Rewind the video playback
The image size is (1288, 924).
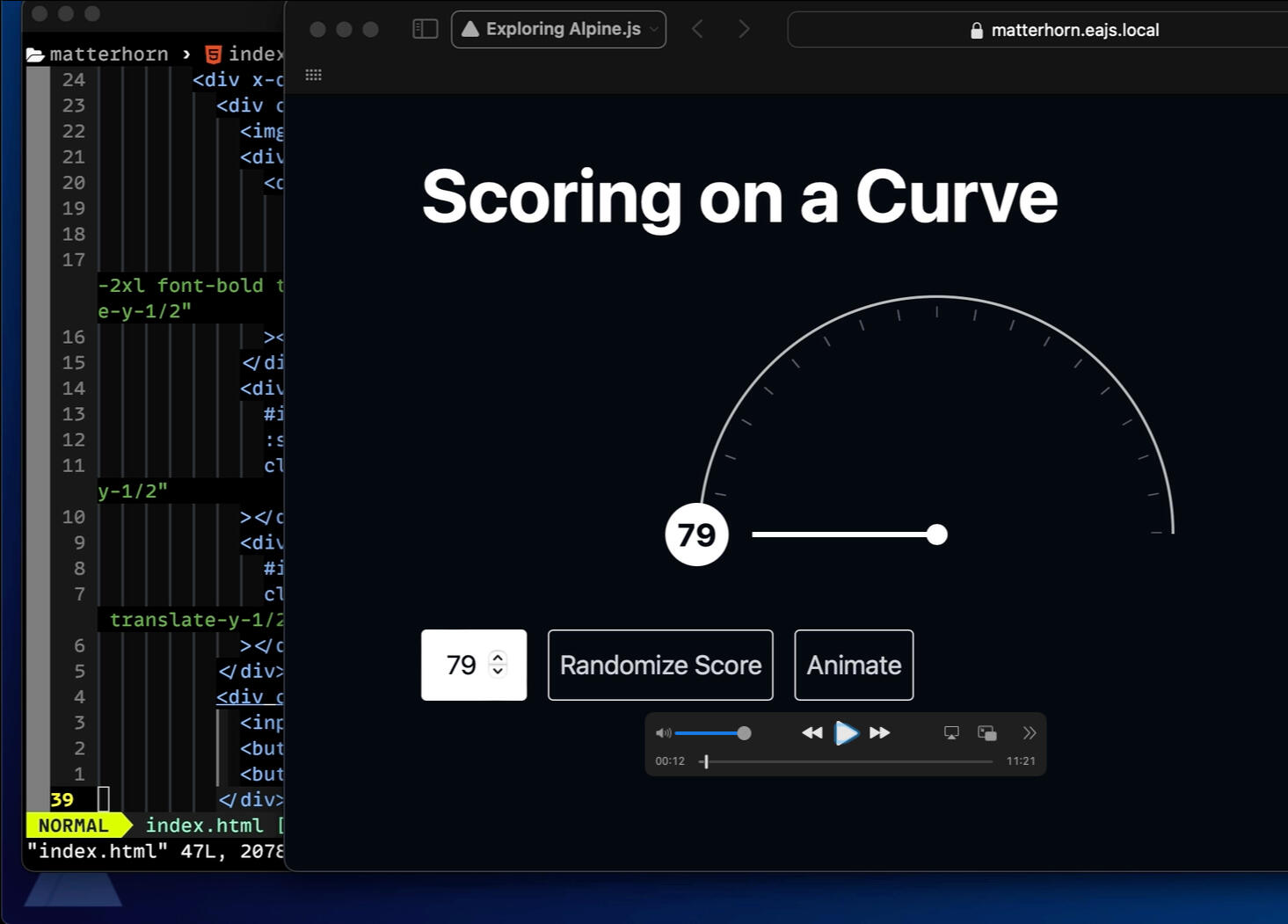pos(811,733)
